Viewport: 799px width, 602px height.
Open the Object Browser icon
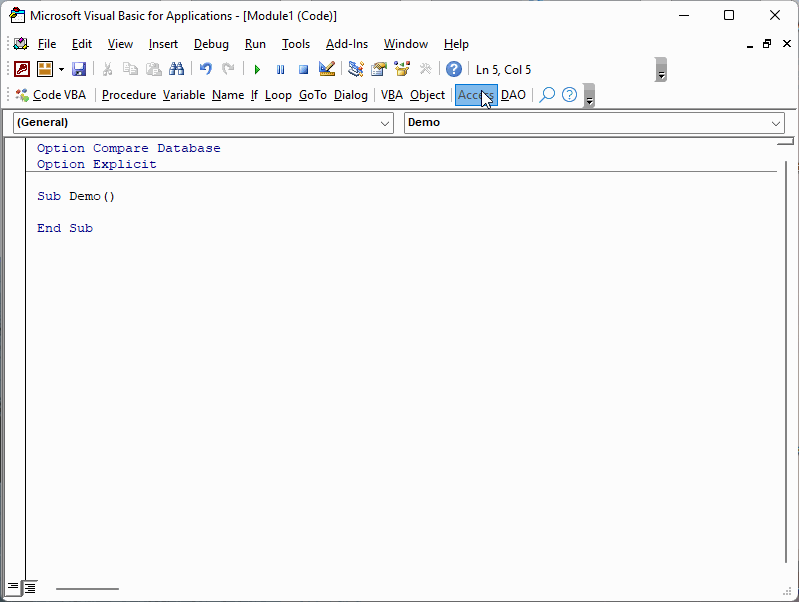tap(402, 69)
